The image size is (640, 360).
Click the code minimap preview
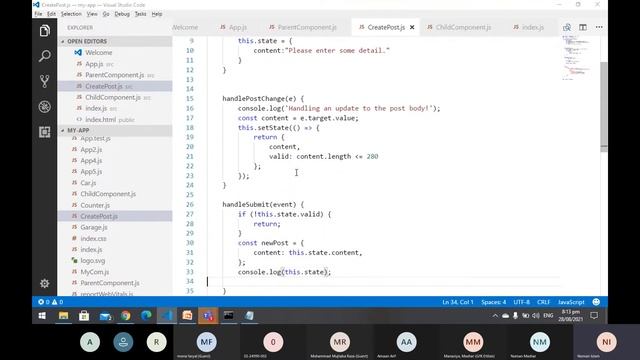point(578,57)
